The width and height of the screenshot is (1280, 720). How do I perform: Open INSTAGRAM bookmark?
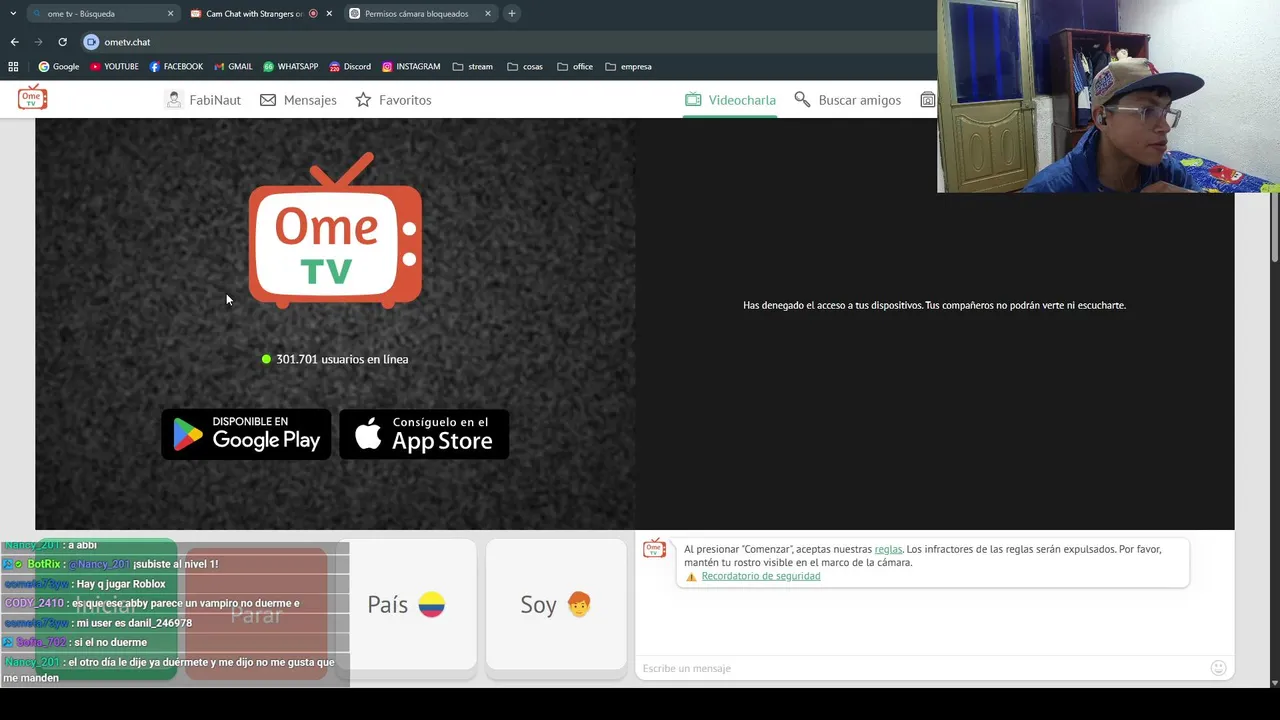click(411, 67)
